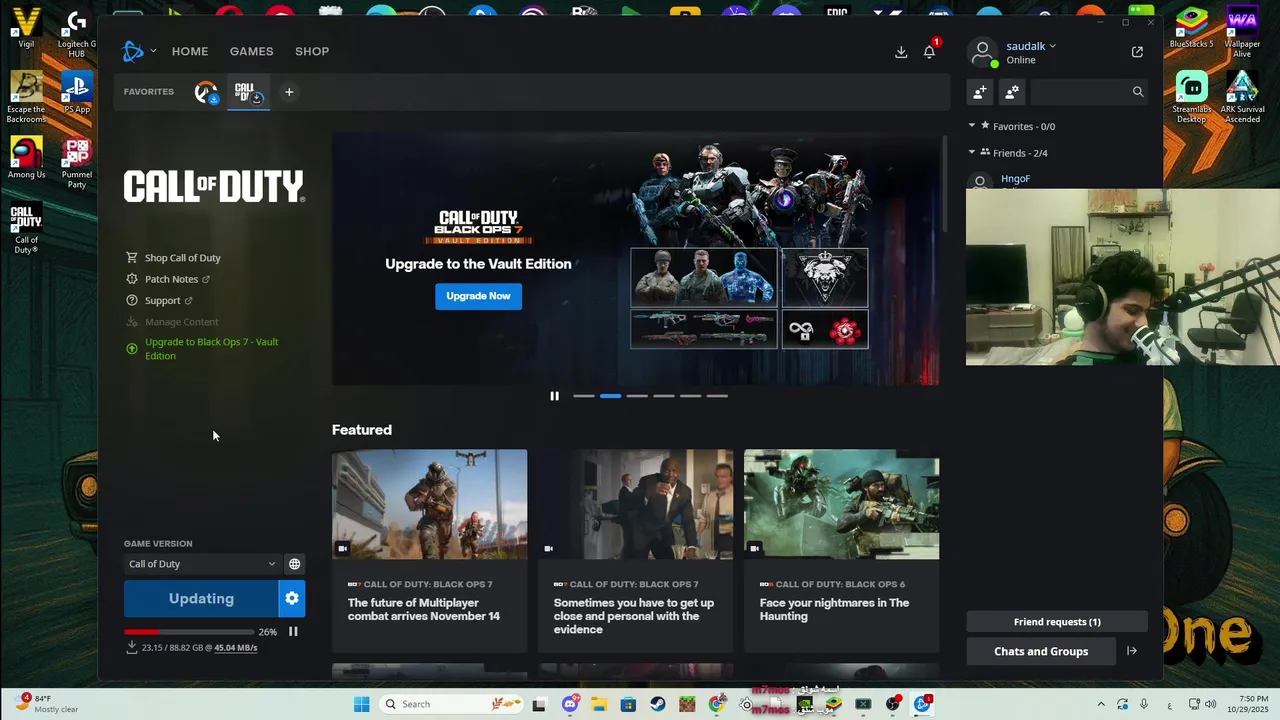The height and width of the screenshot is (720, 1280).
Task: Open the Game Version dropdown
Action: pyautogui.click(x=202, y=564)
